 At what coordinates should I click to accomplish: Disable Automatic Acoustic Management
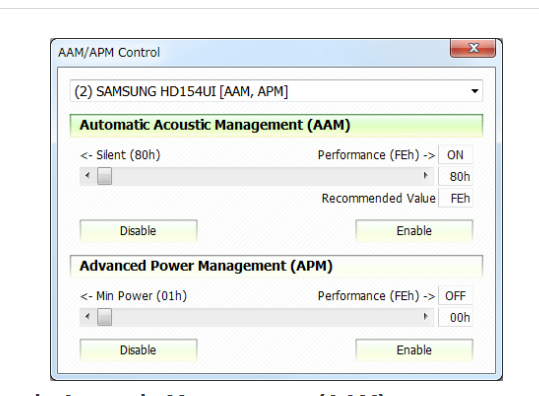pos(138,231)
